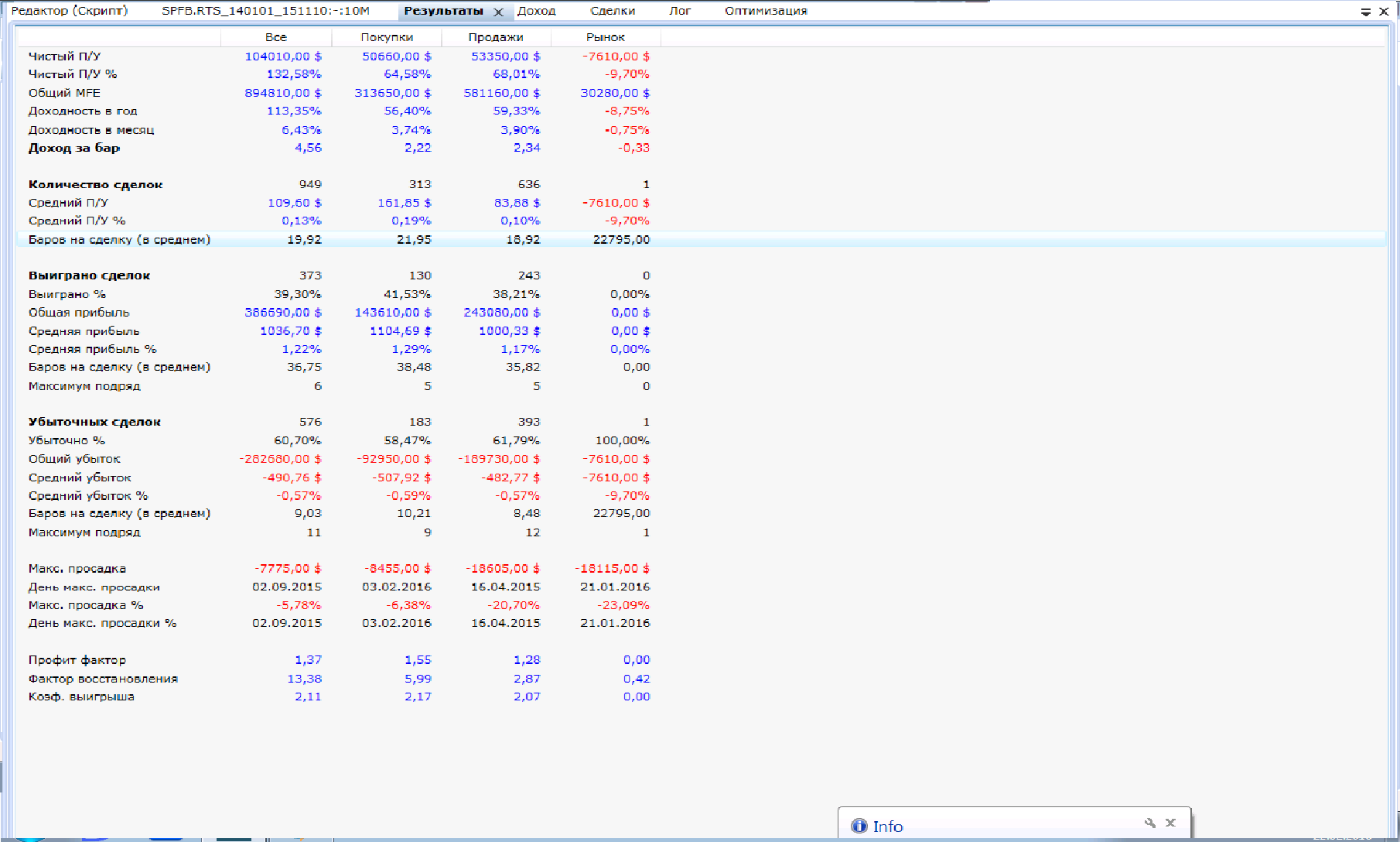Click the Рынок column header
Viewport: 1400px width, 842px height.
[606, 37]
